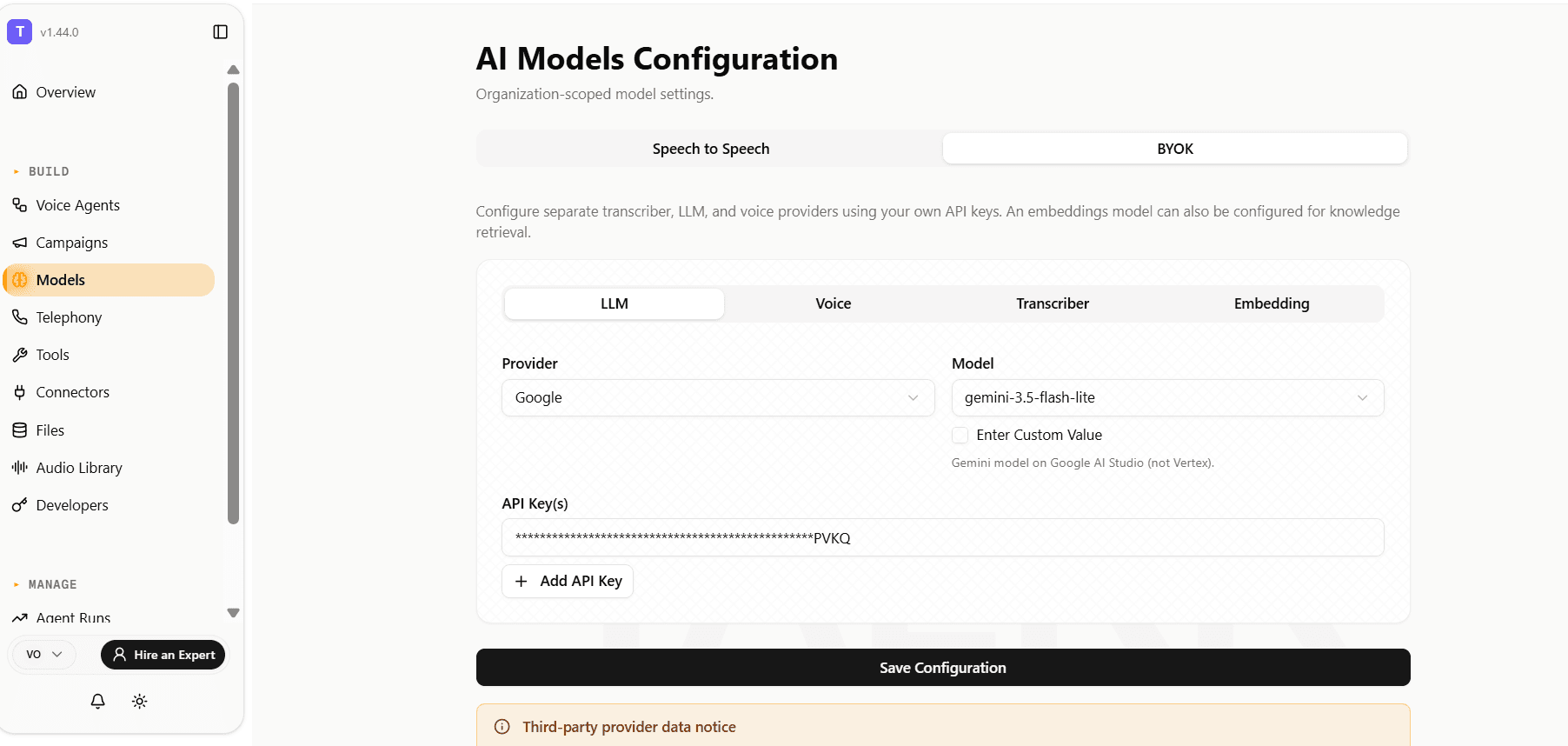Image resolution: width=1568 pixels, height=746 pixels.
Task: Click the Tools wrench icon
Action: 20,355
